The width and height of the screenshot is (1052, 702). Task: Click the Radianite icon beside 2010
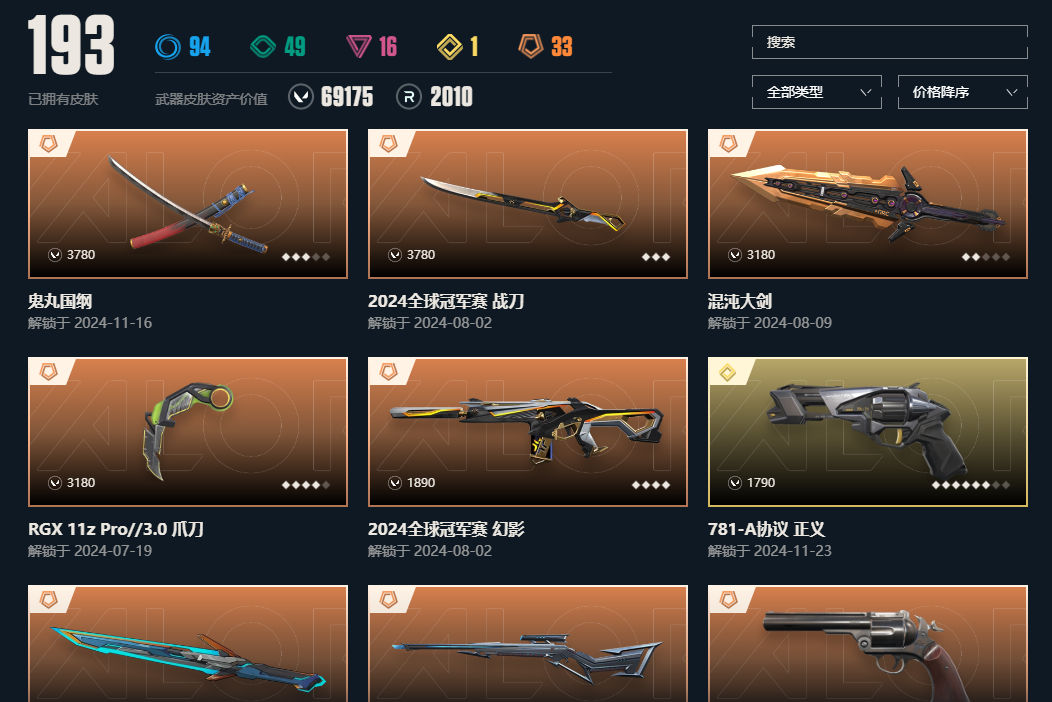click(409, 97)
